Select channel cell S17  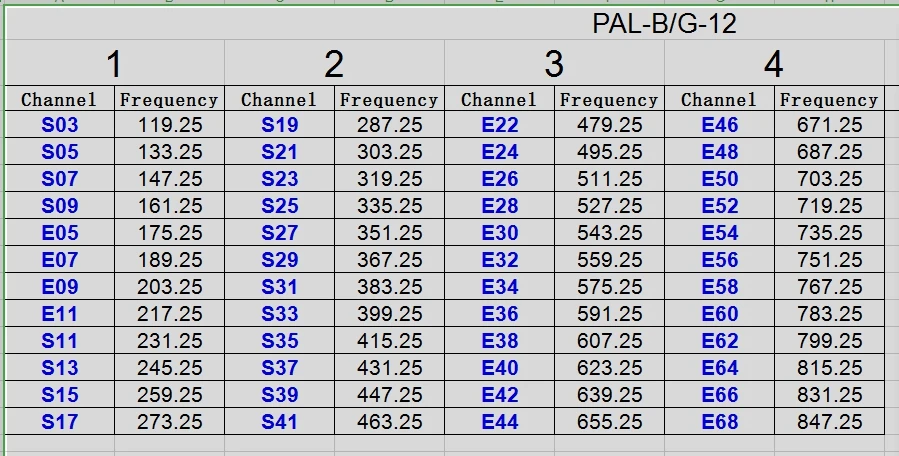[60, 422]
